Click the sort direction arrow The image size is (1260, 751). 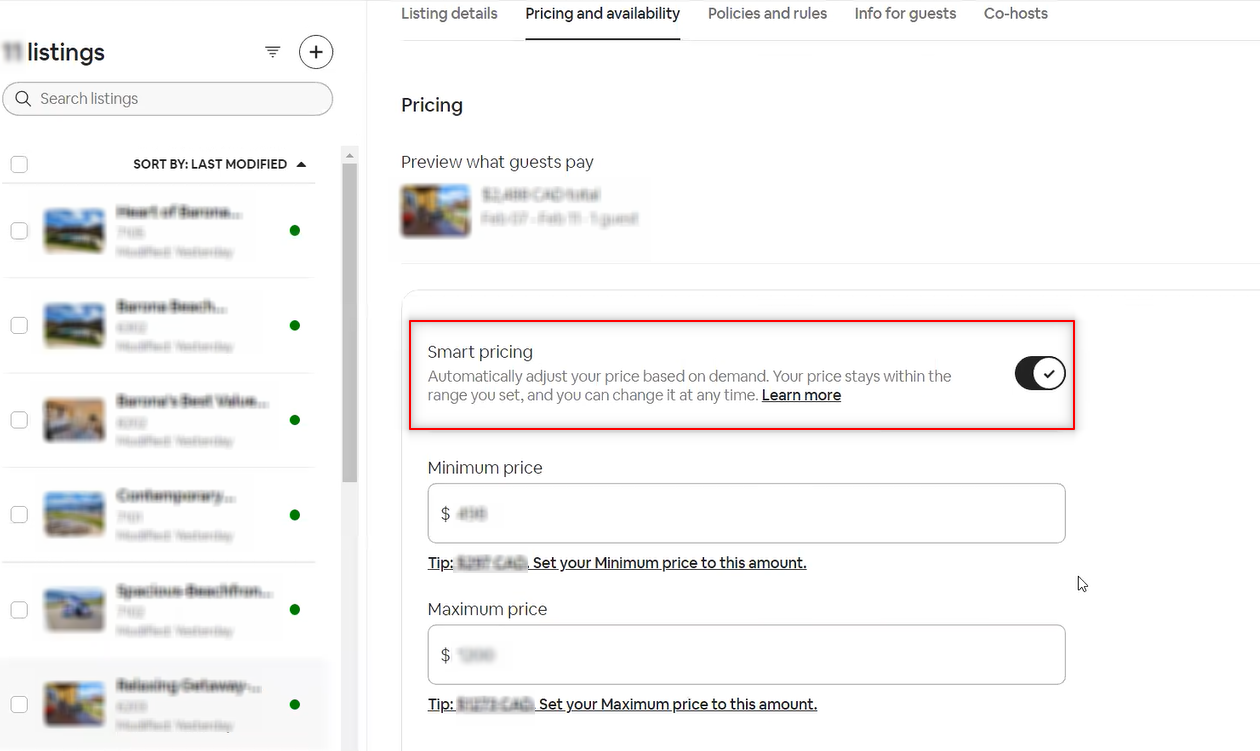[x=302, y=164]
